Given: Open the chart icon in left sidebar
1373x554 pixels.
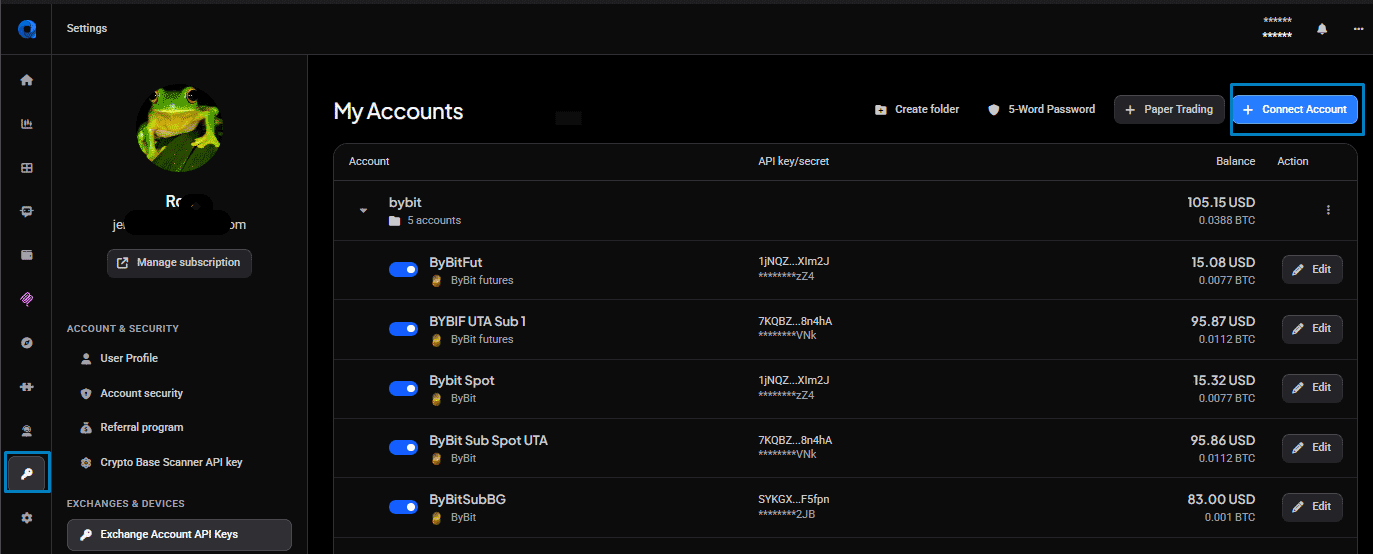Looking at the screenshot, I should (x=27, y=124).
